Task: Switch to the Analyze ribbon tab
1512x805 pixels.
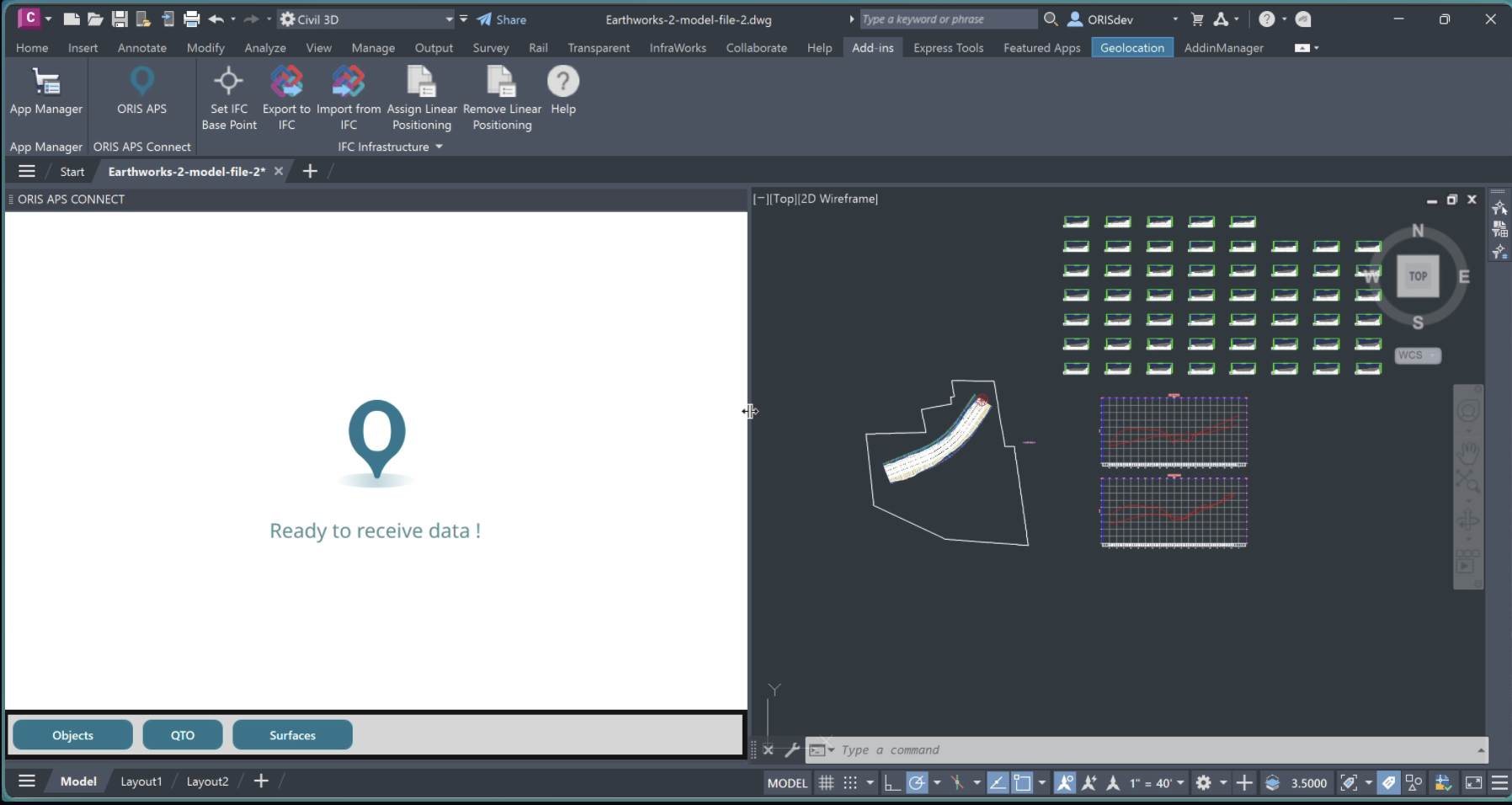Action: [x=264, y=48]
